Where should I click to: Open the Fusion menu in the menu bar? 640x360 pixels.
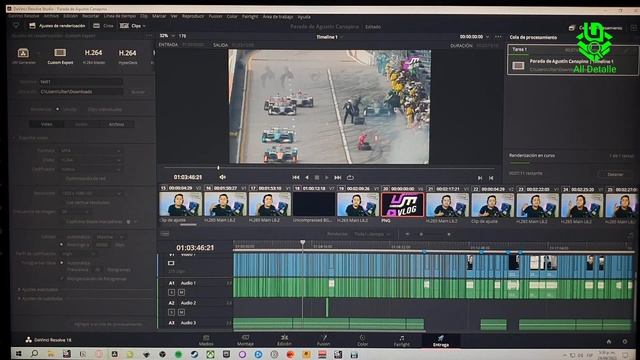215,16
